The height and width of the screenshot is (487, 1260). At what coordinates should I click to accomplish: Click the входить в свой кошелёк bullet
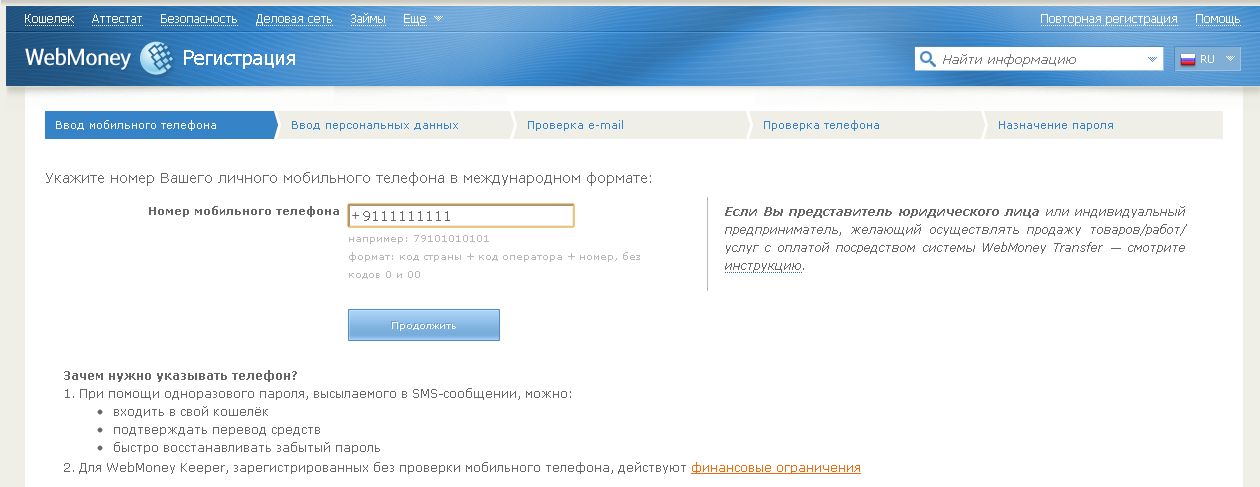(x=191, y=412)
